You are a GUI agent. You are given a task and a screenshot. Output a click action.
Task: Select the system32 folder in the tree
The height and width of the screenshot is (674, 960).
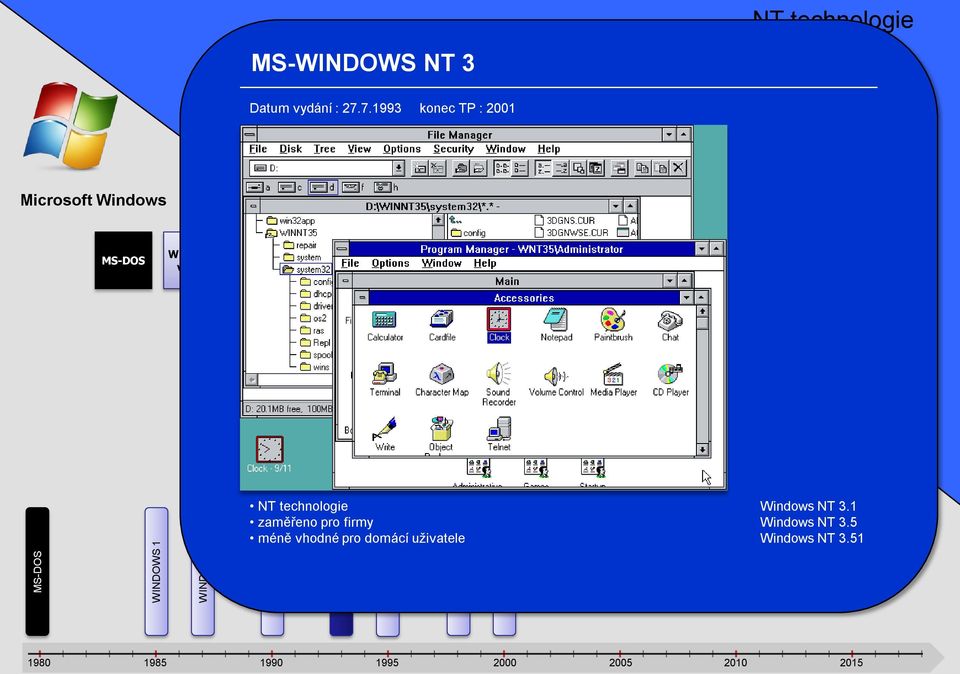[x=306, y=269]
